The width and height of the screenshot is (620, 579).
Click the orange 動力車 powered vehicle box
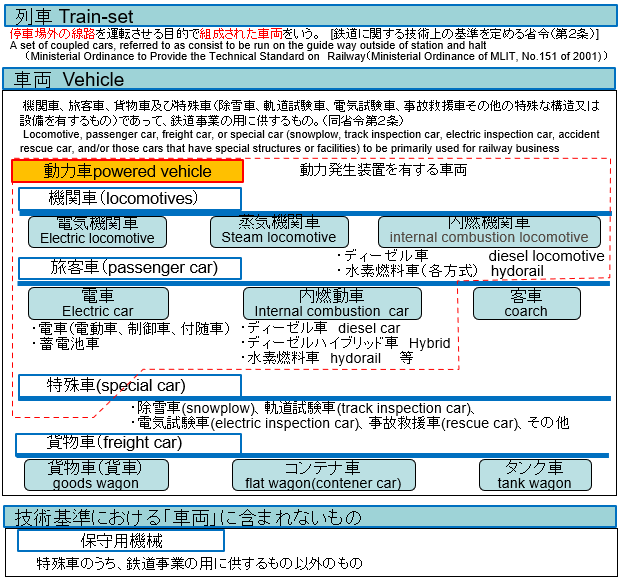[x=127, y=171]
